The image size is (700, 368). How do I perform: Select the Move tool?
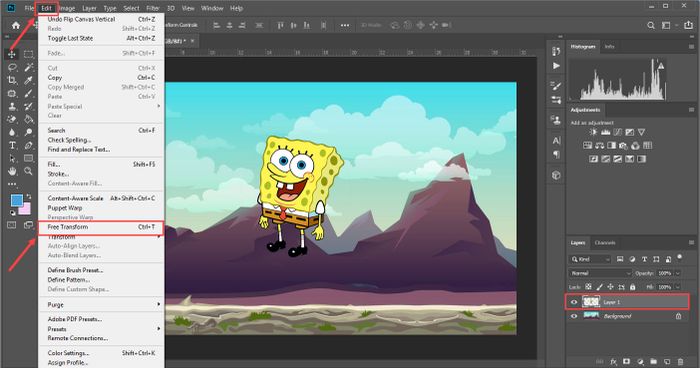pos(12,54)
